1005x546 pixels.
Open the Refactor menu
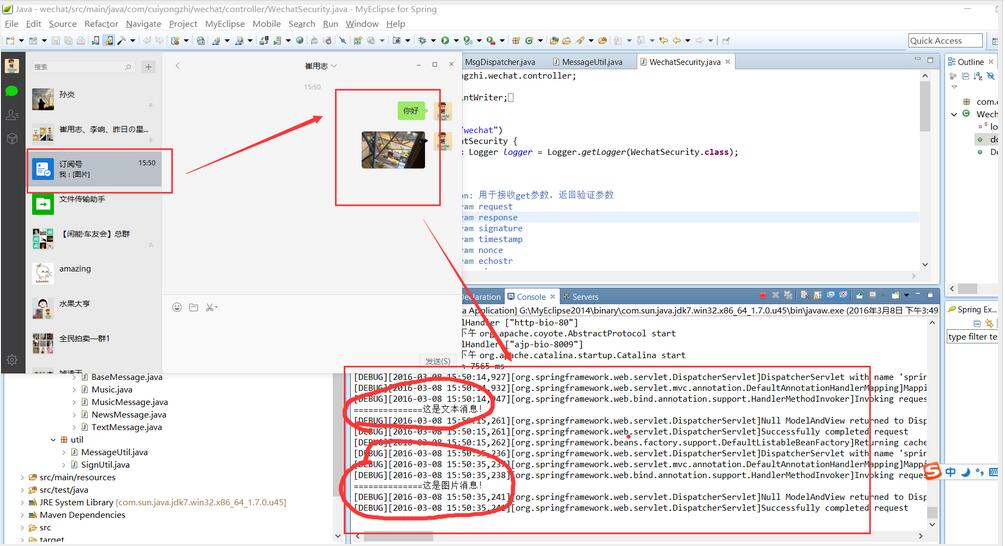click(x=101, y=24)
